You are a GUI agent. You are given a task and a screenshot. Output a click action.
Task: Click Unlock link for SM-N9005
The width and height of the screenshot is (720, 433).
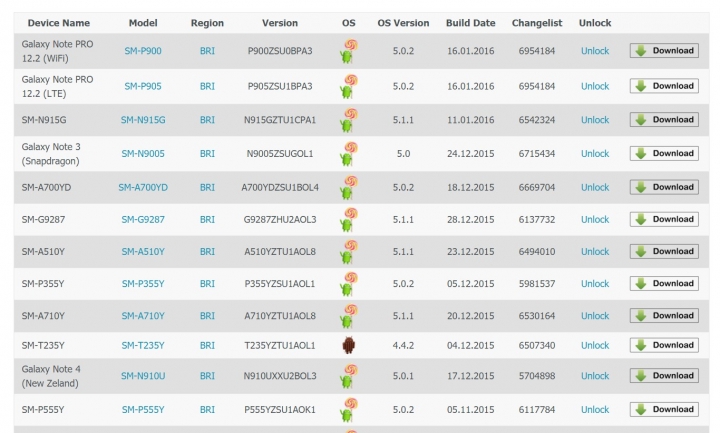[595, 154]
